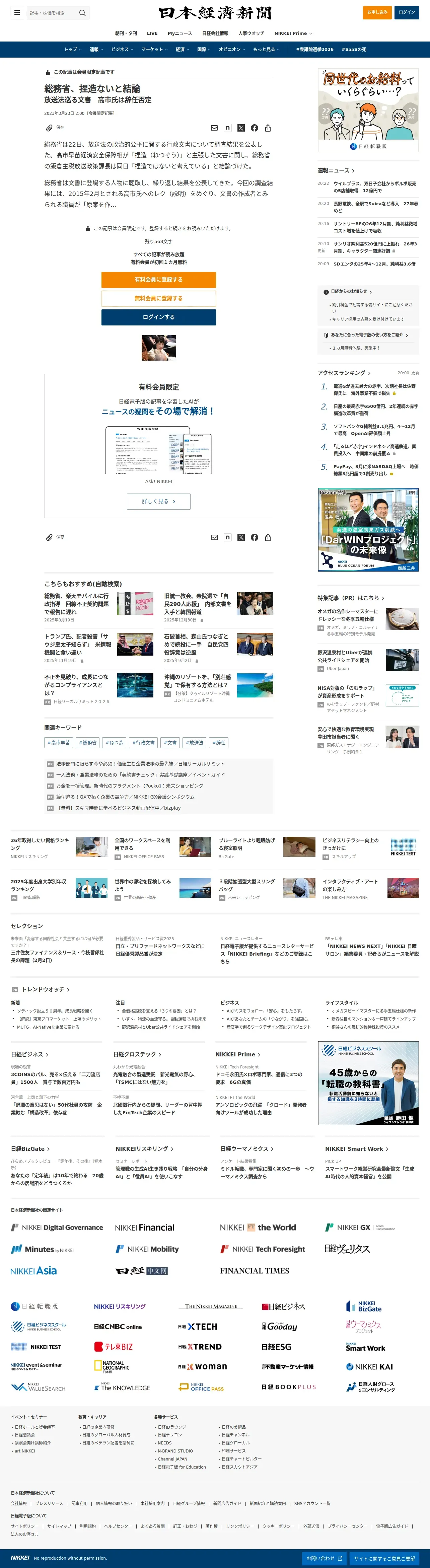Open the 速報ニュース section heading link
The image size is (430, 1568).
pos(336,170)
